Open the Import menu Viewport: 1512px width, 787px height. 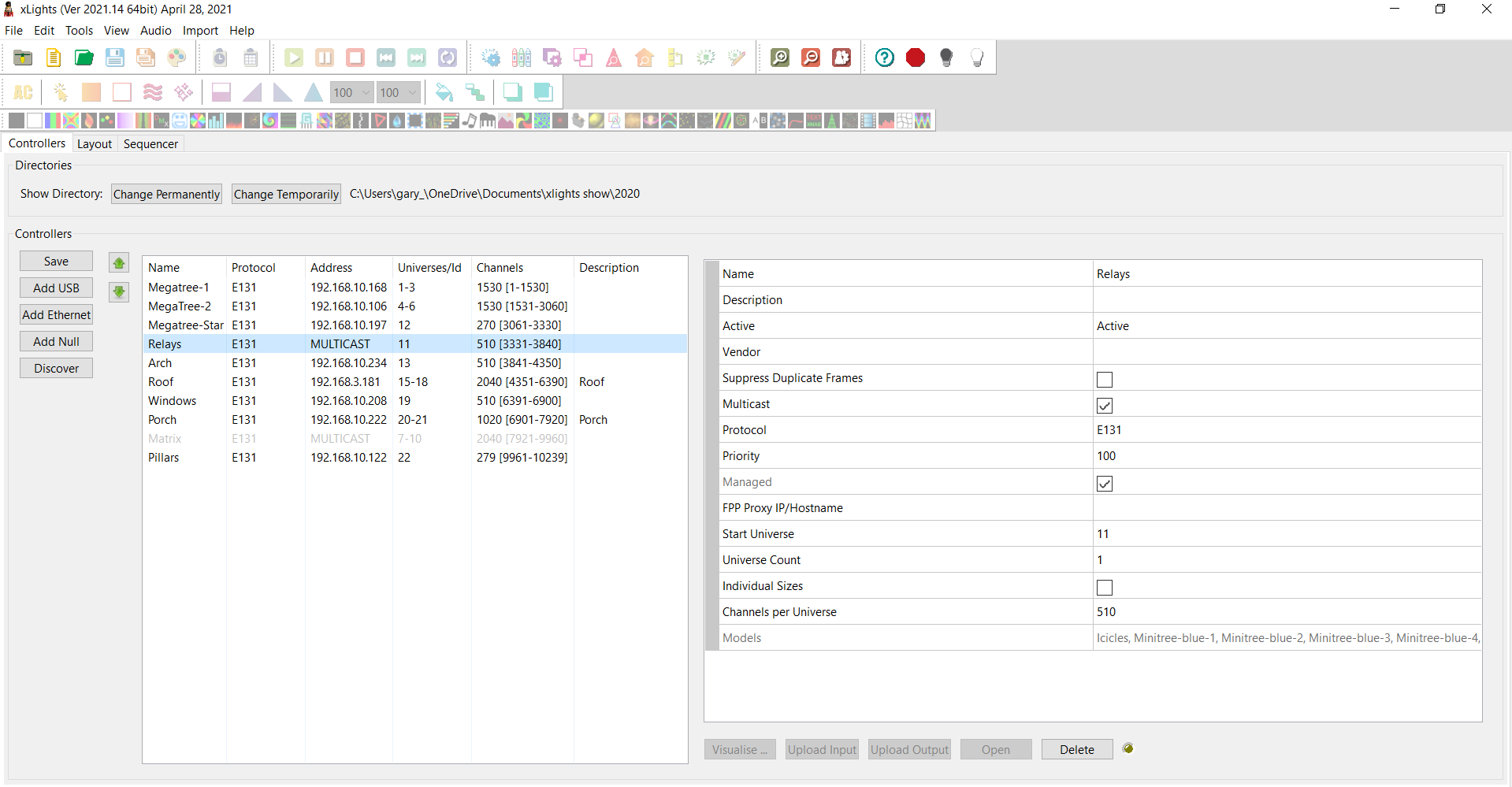pos(200,30)
